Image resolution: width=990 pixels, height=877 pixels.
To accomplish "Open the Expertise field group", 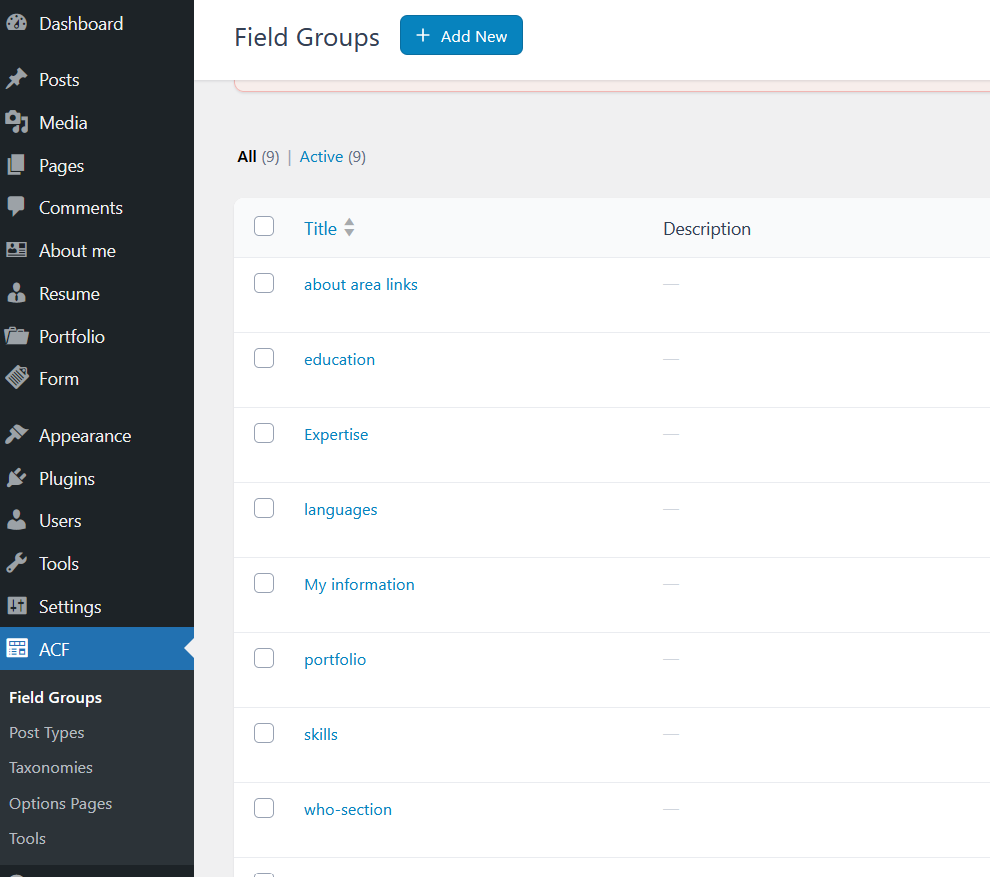I will [x=336, y=434].
